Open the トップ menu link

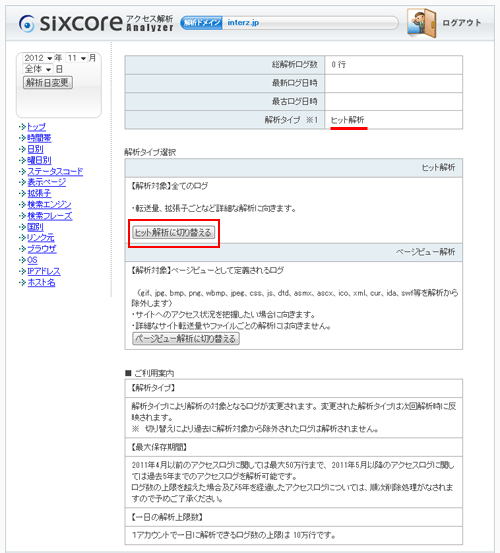pyautogui.click(x=36, y=127)
